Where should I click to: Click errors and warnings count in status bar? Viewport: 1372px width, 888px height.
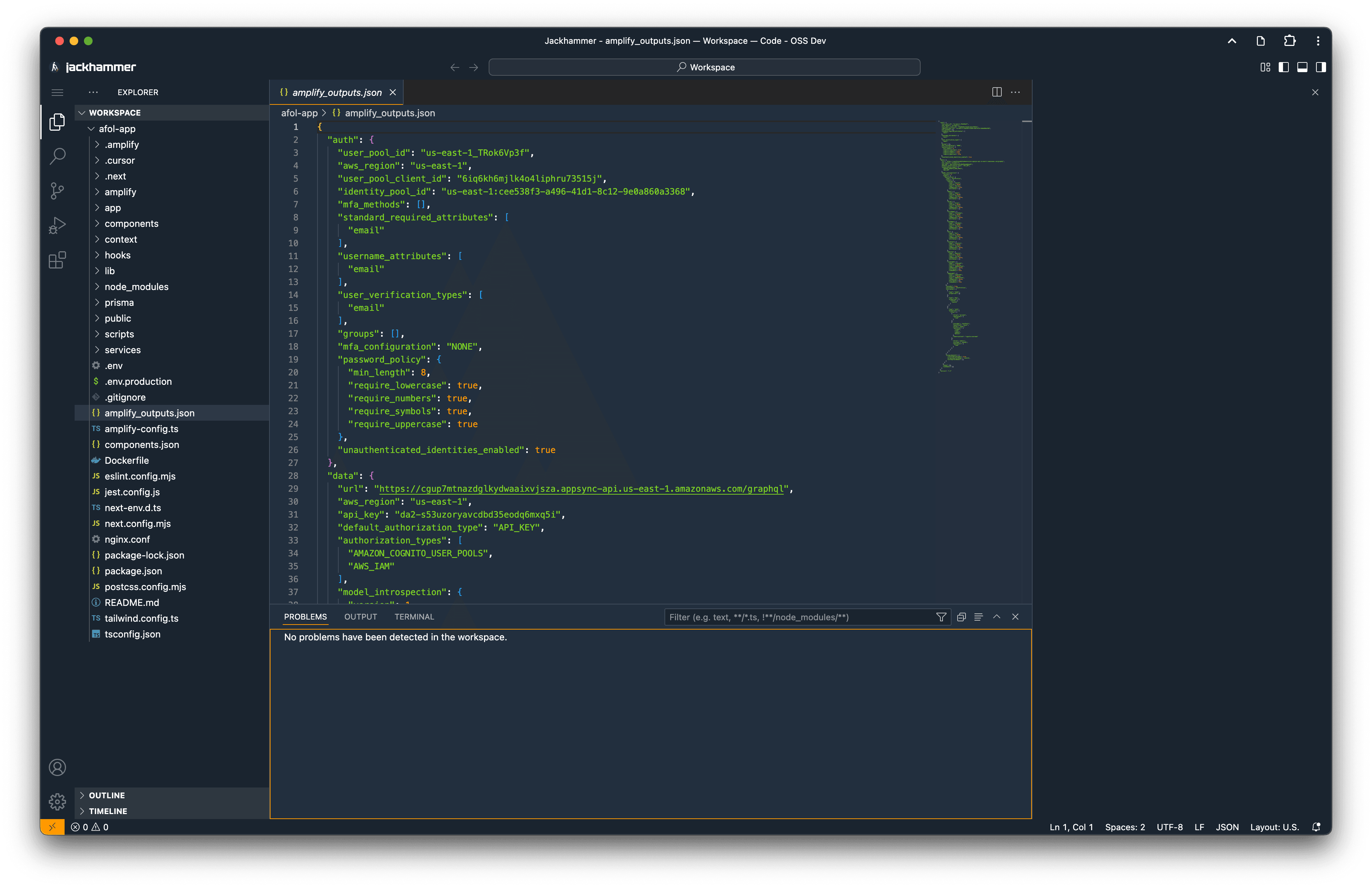coord(90,827)
